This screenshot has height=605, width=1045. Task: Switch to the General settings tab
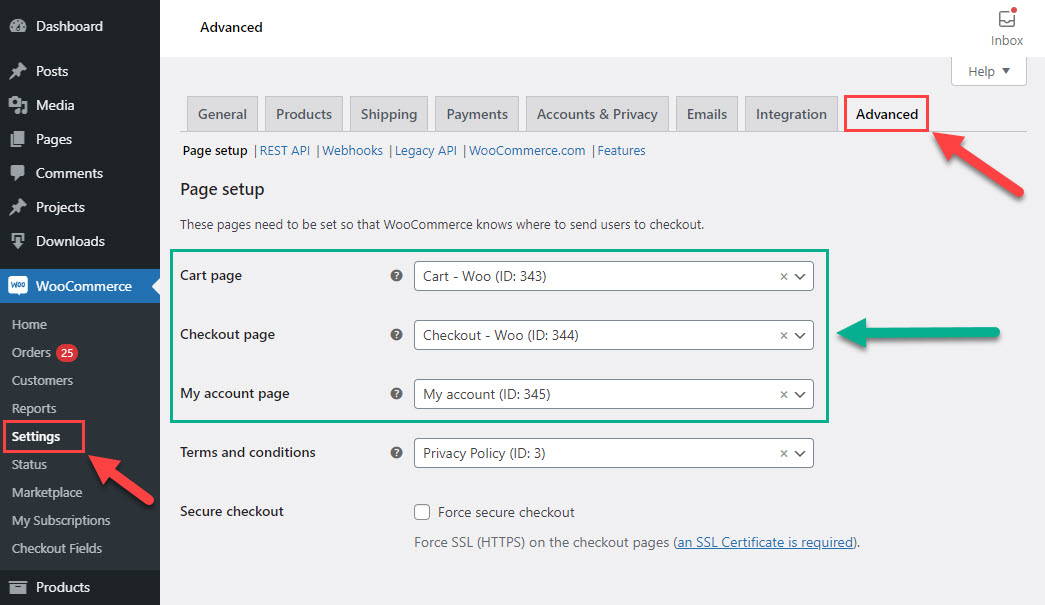pyautogui.click(x=222, y=114)
